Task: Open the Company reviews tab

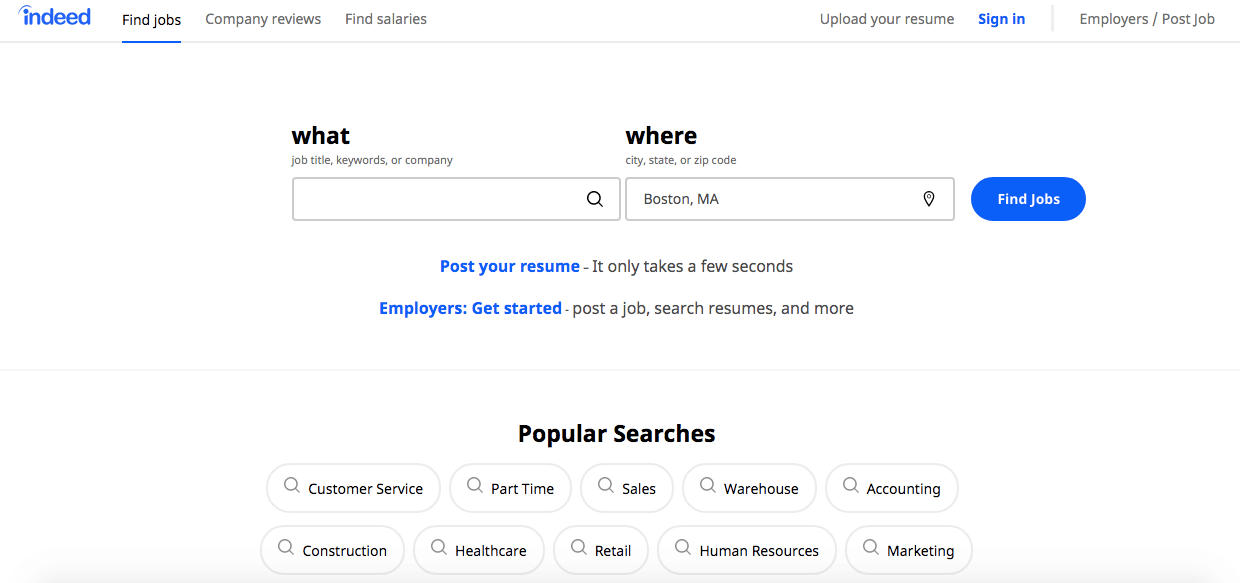Action: [x=263, y=19]
